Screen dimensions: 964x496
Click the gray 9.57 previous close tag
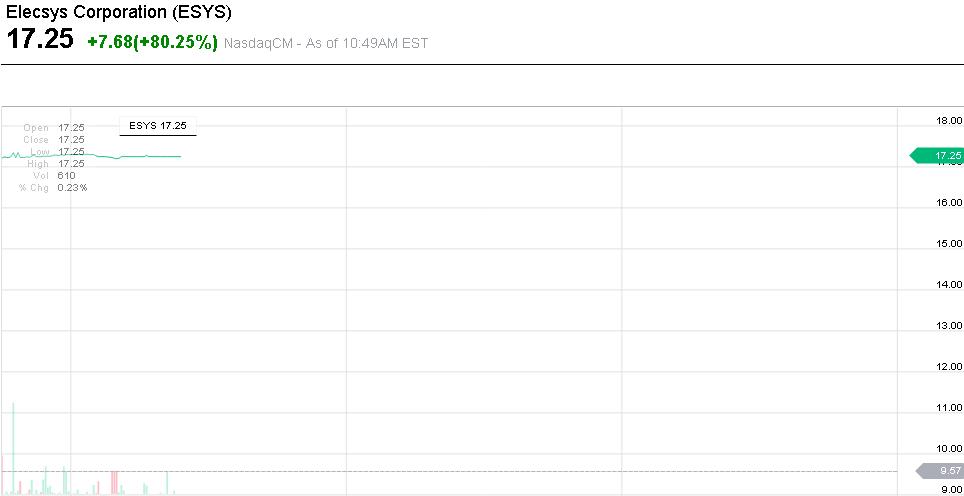(x=940, y=471)
